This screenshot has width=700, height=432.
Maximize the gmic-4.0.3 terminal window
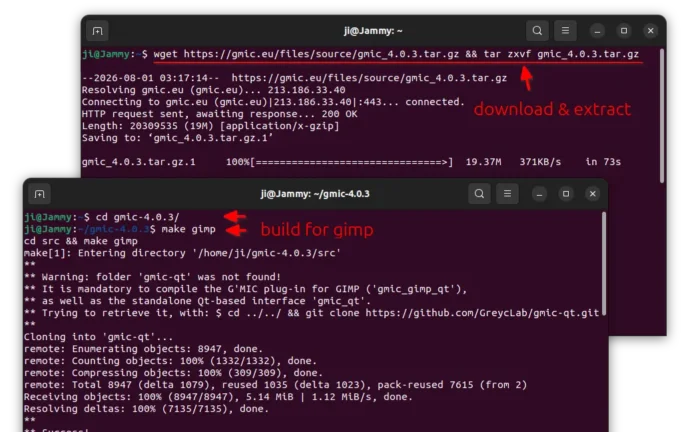566,194
